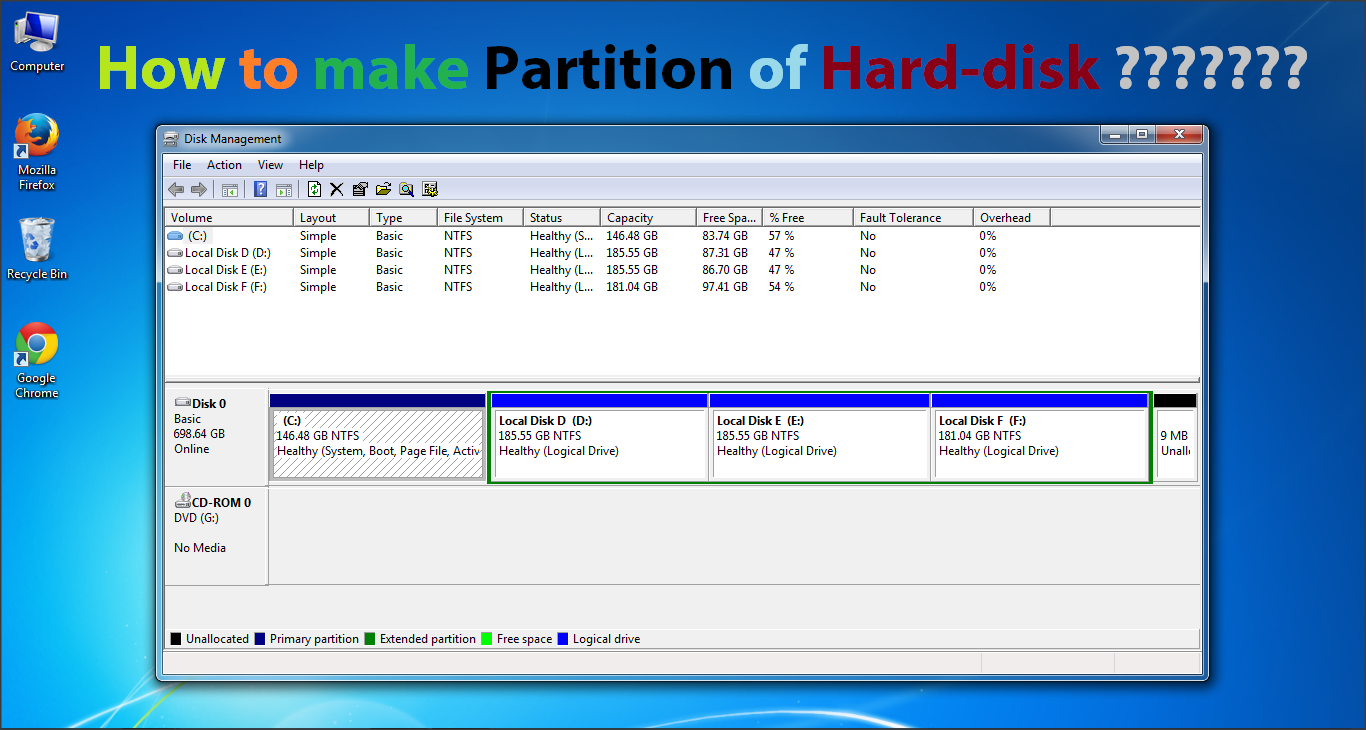
Task: Click the Delete (X) toolbar icon
Action: 335,189
